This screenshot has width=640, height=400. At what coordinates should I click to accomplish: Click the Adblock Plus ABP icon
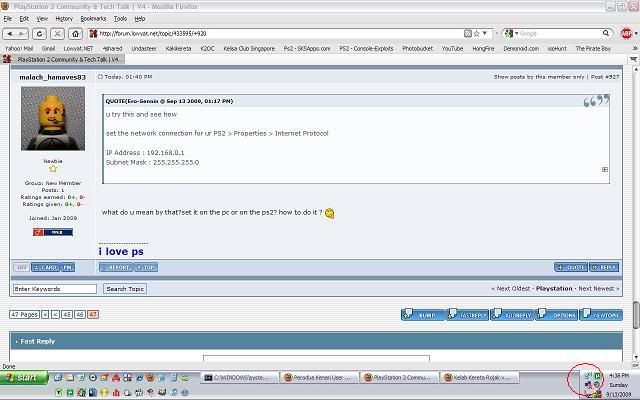pyautogui.click(x=626, y=33)
